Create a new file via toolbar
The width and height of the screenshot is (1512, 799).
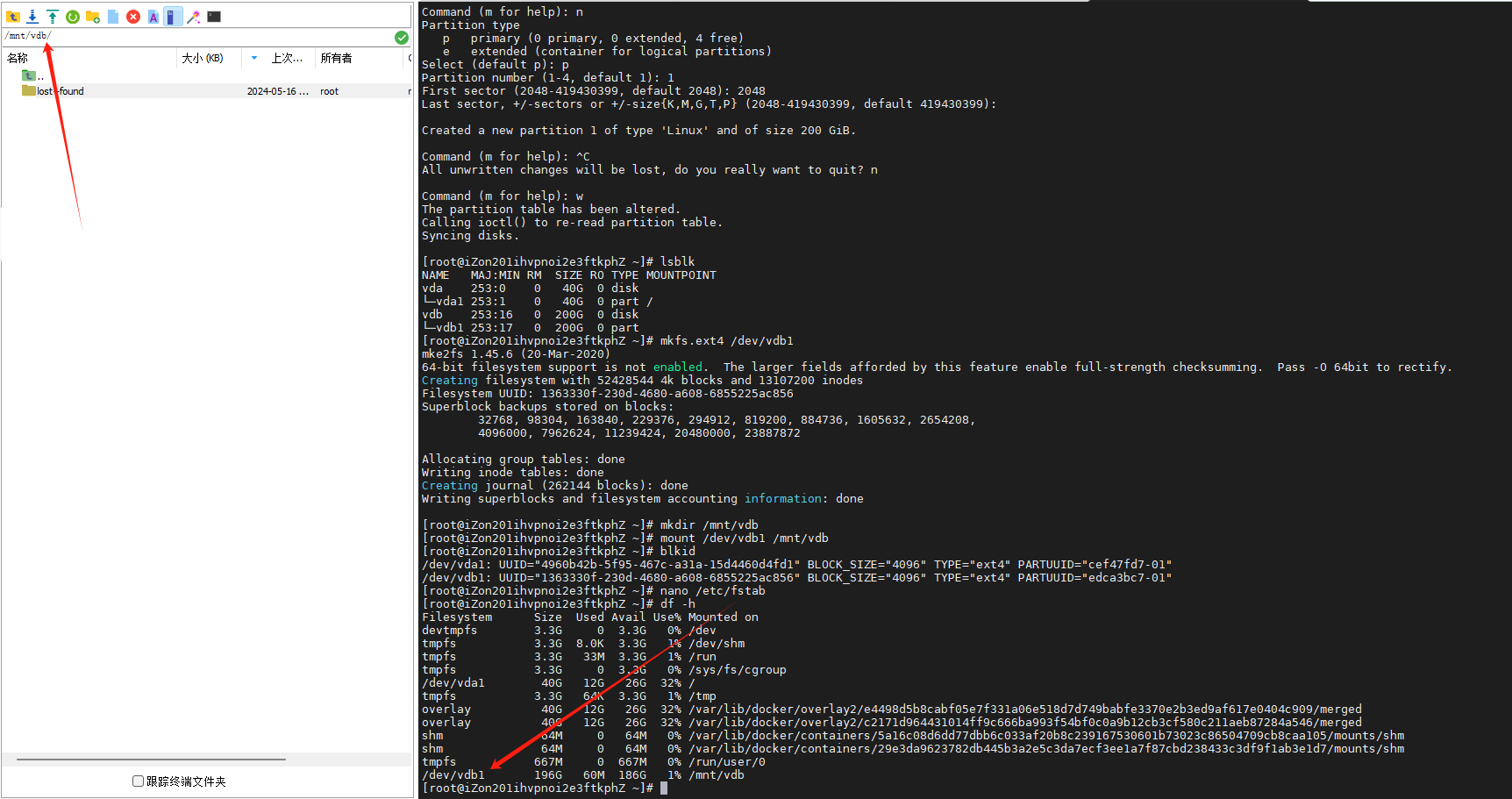tap(113, 17)
